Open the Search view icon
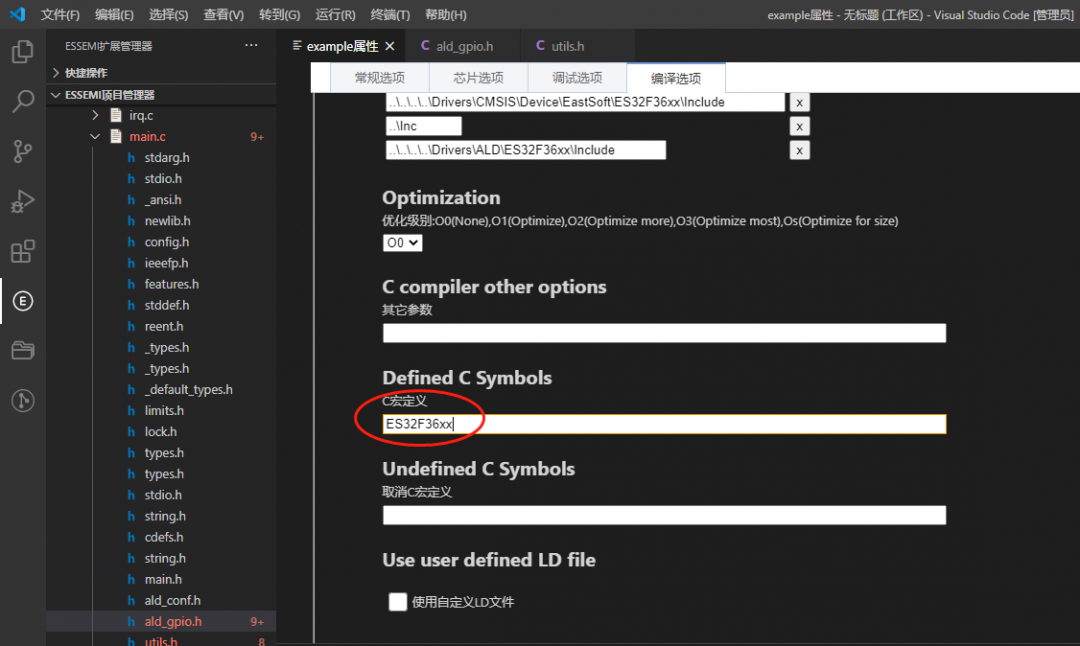 click(22, 102)
